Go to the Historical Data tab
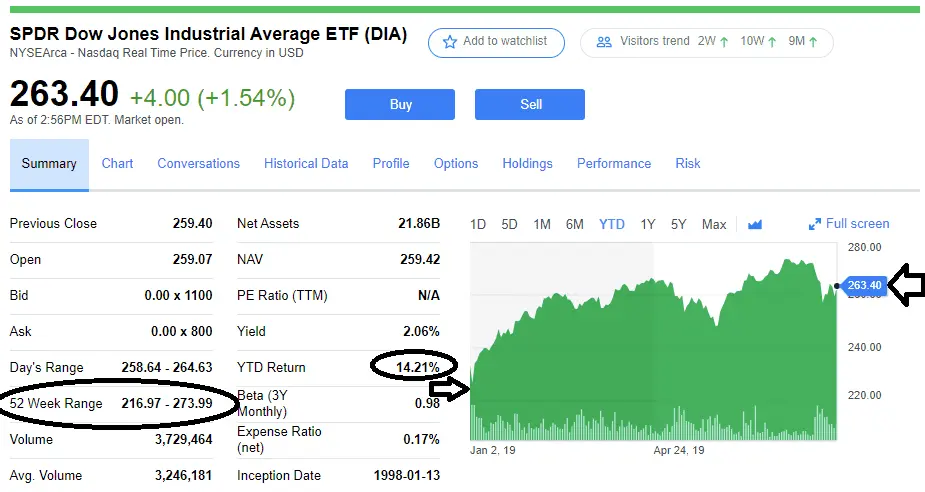 [x=306, y=163]
